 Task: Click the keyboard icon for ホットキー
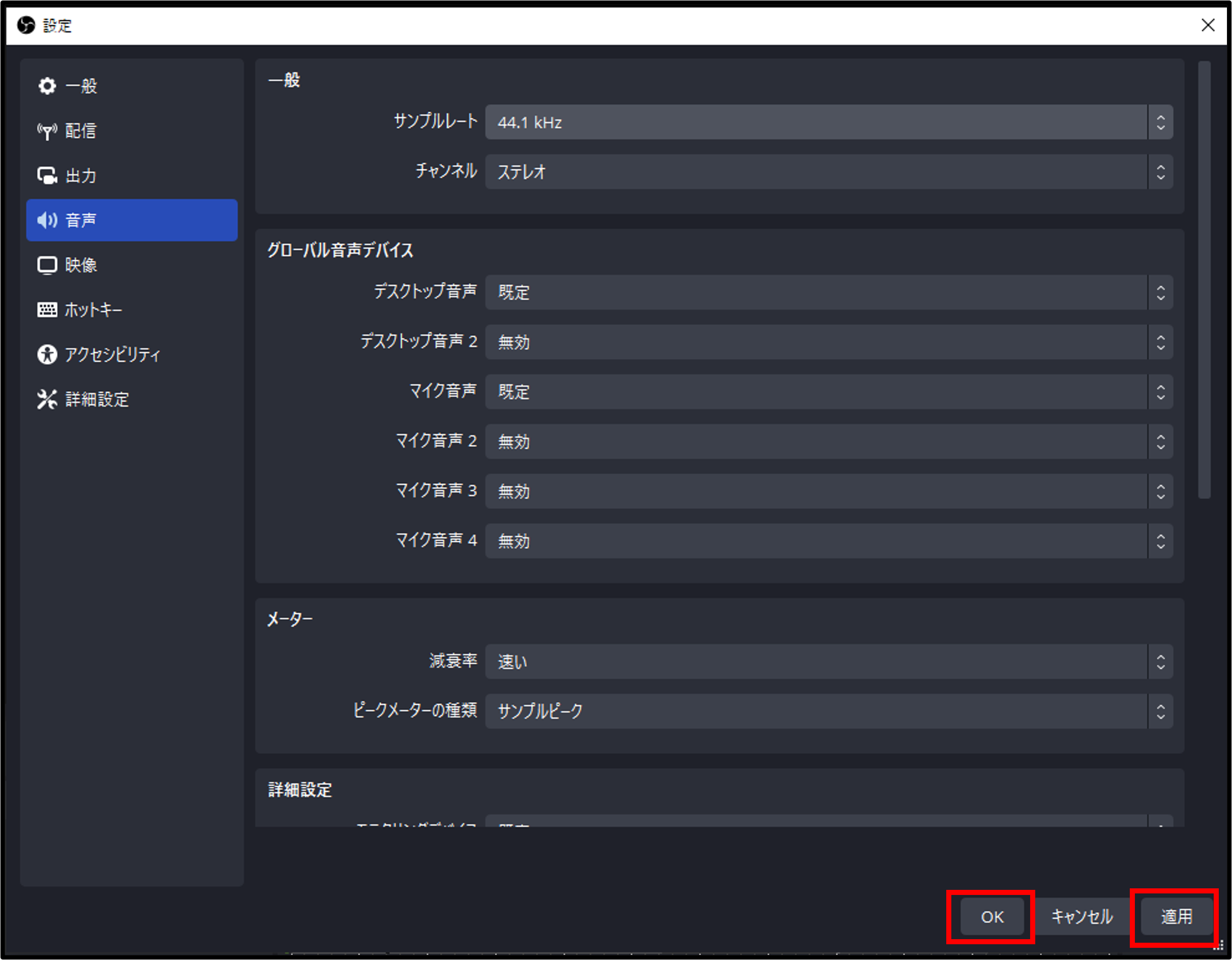click(x=47, y=309)
